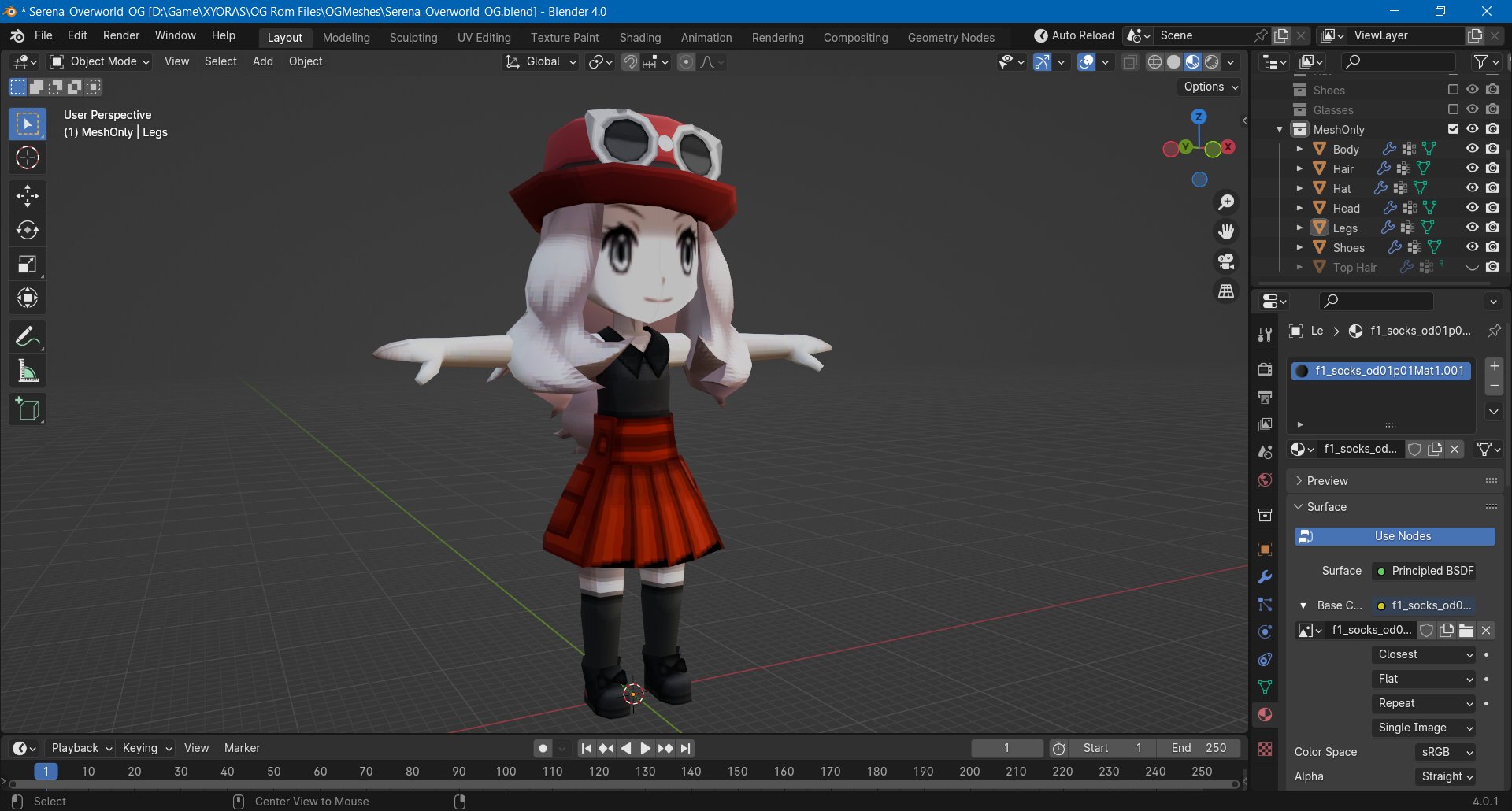This screenshot has height=811, width=1512.
Task: Choose the Measure tool
Action: point(28,371)
